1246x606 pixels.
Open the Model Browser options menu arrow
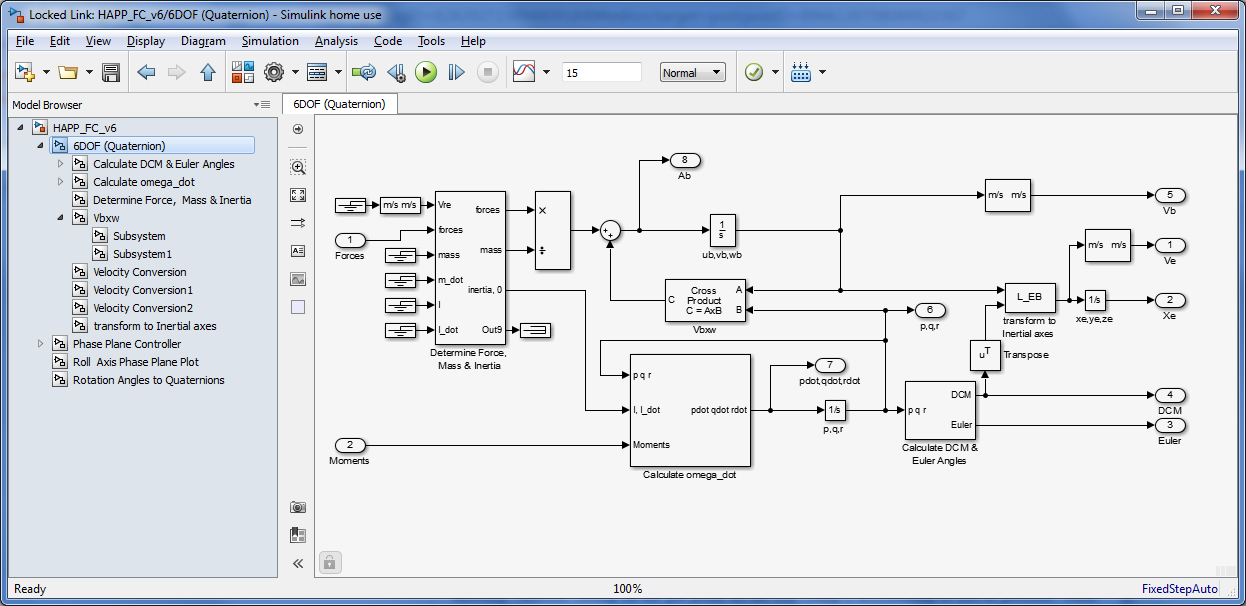(263, 105)
